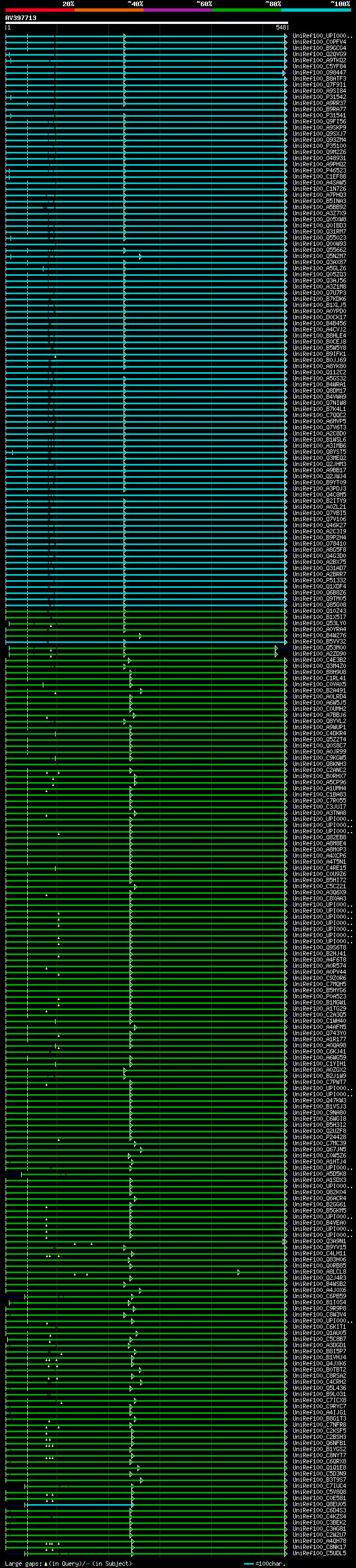Click the white query length bar
Viewport: 356px width, 1568px height.
[147, 22]
